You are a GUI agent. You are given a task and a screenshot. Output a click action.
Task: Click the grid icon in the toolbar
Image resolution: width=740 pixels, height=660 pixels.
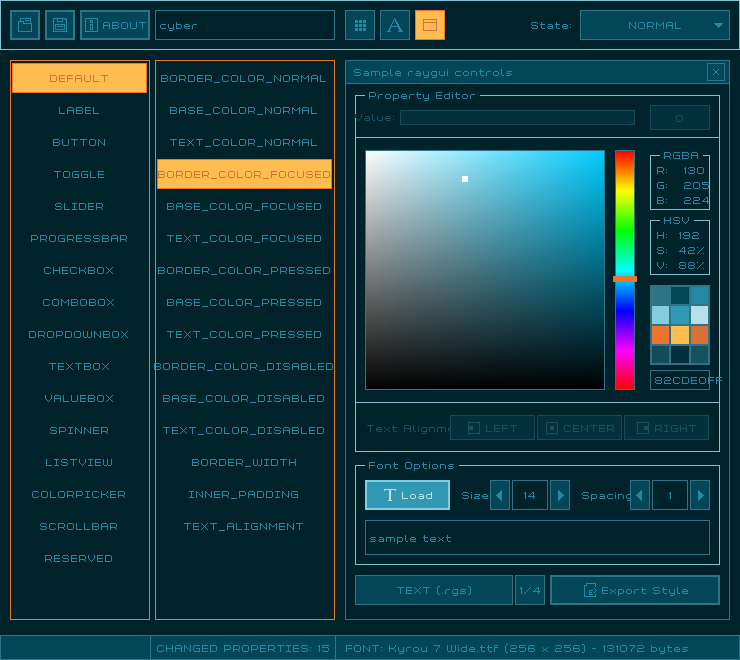360,25
